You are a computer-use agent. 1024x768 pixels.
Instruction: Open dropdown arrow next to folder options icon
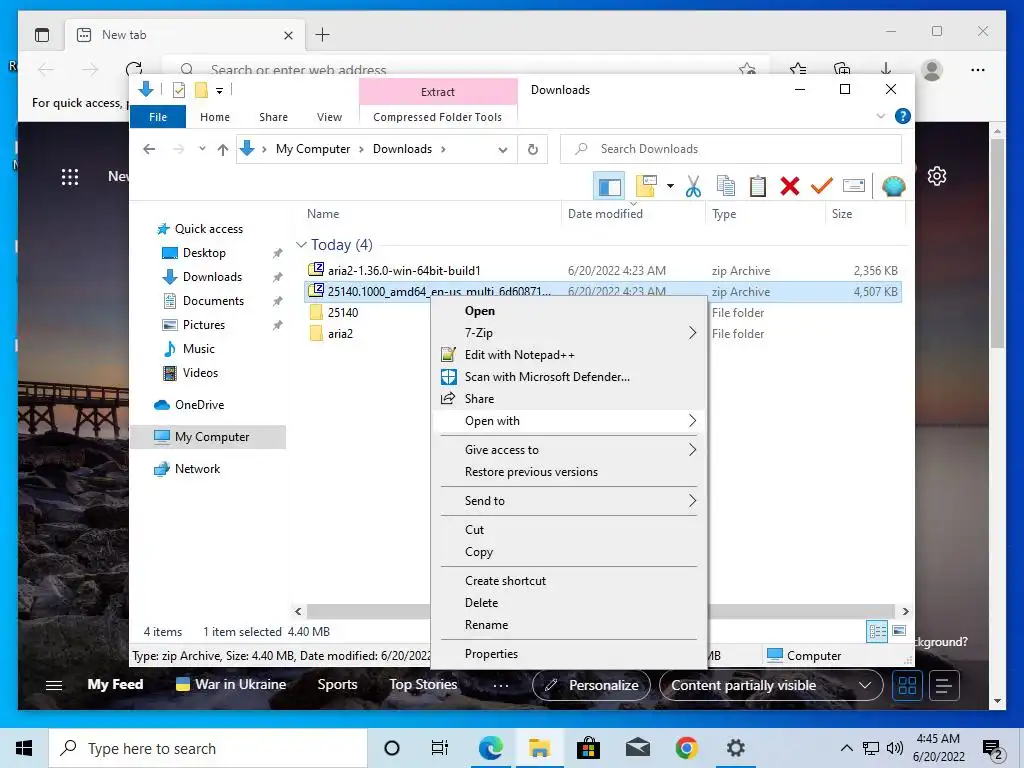670,187
